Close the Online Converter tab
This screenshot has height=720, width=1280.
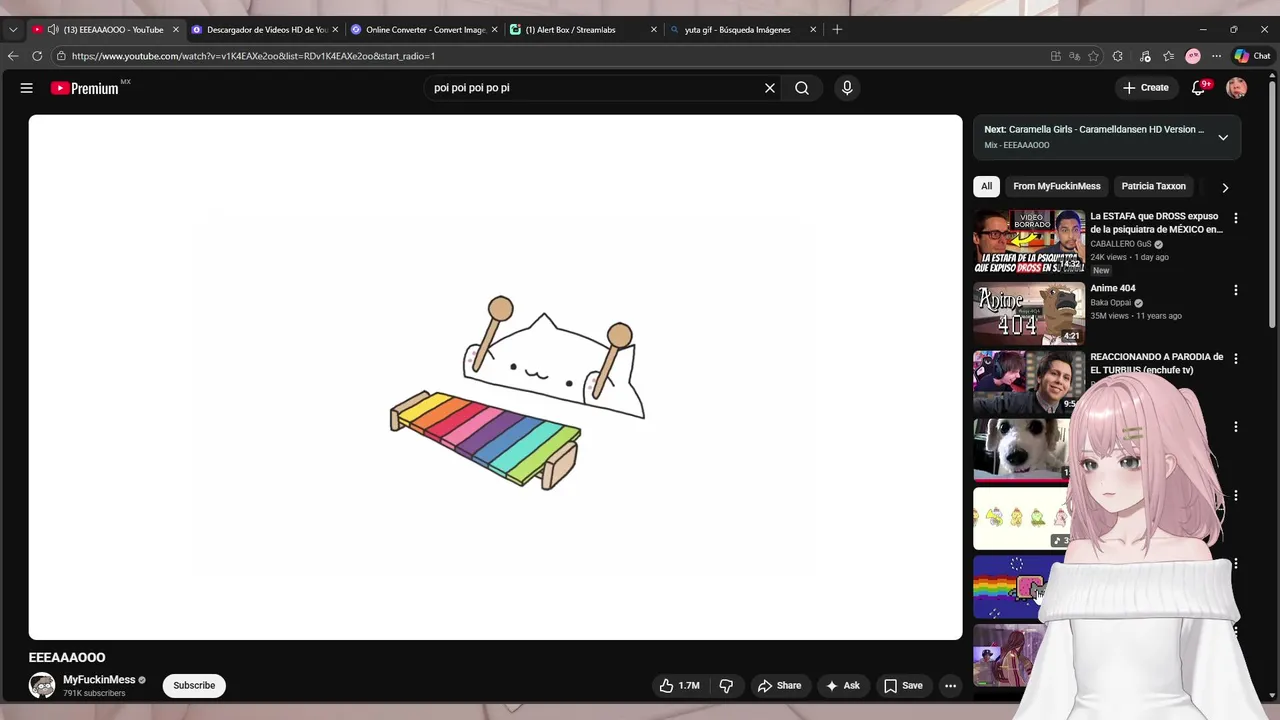click(x=494, y=30)
